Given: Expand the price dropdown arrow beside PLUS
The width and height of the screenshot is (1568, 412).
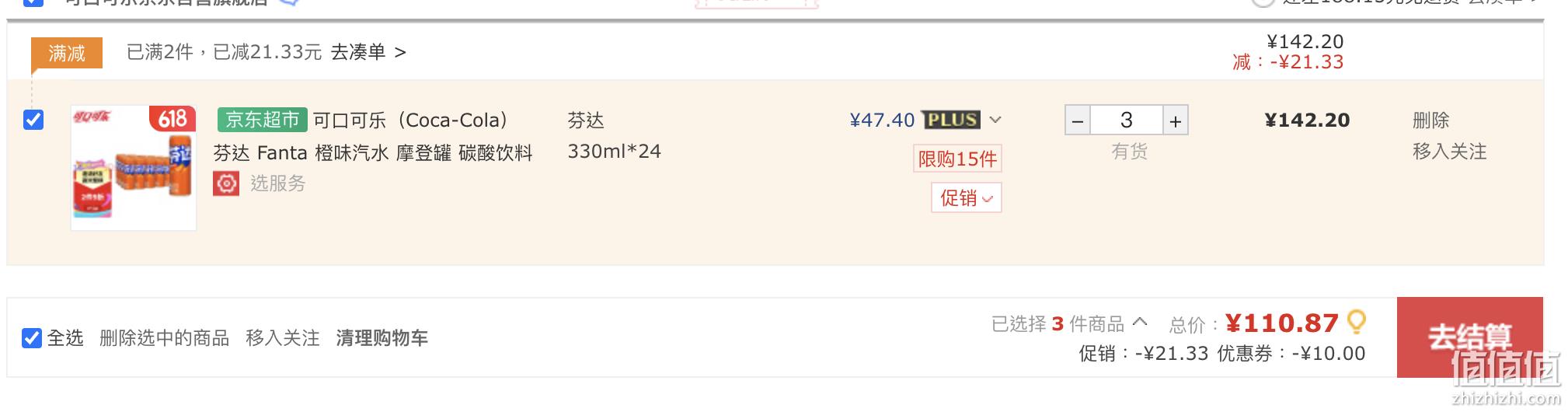Looking at the screenshot, I should (995, 120).
